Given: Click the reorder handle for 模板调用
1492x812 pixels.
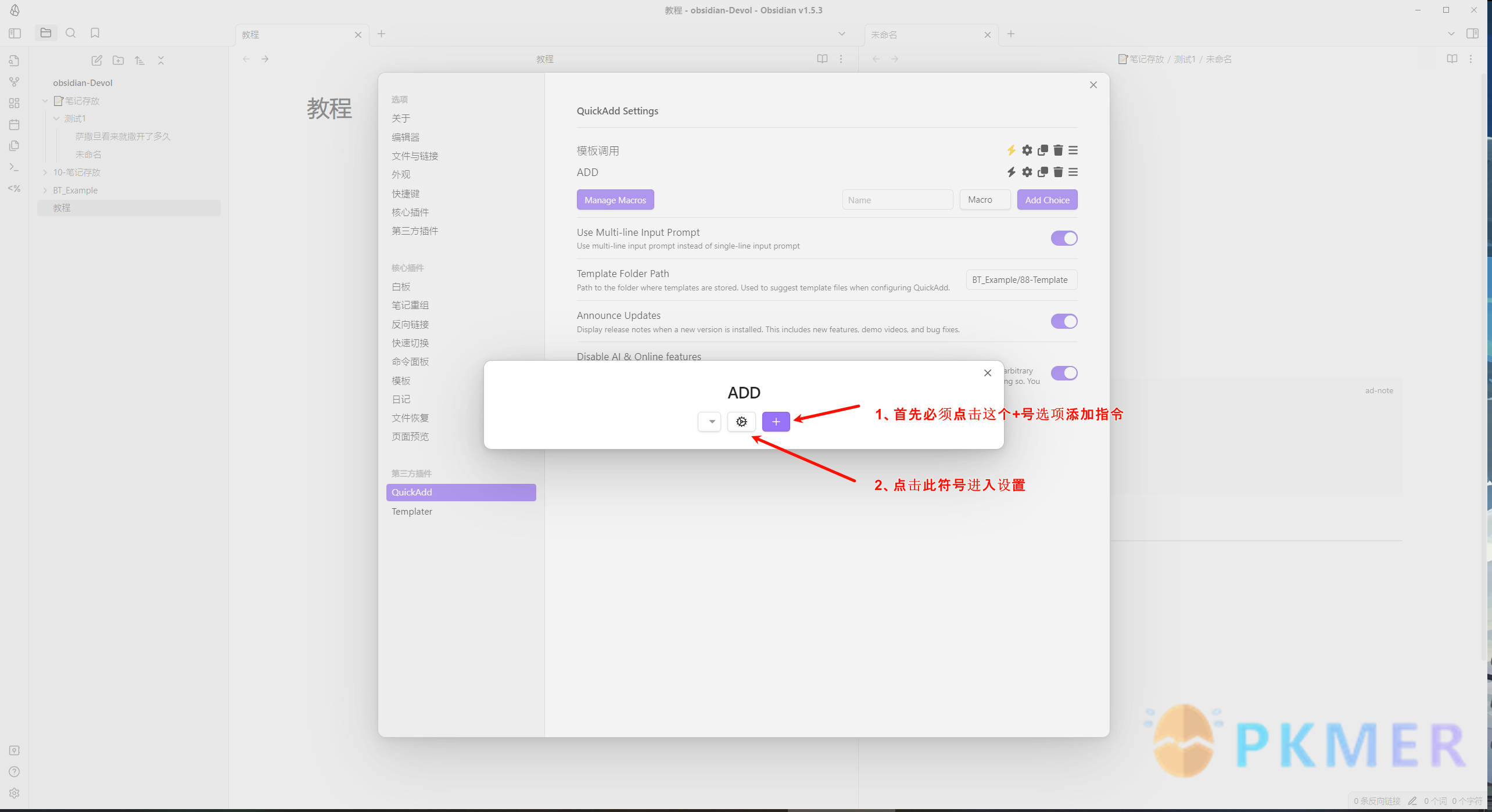Looking at the screenshot, I should tap(1073, 150).
